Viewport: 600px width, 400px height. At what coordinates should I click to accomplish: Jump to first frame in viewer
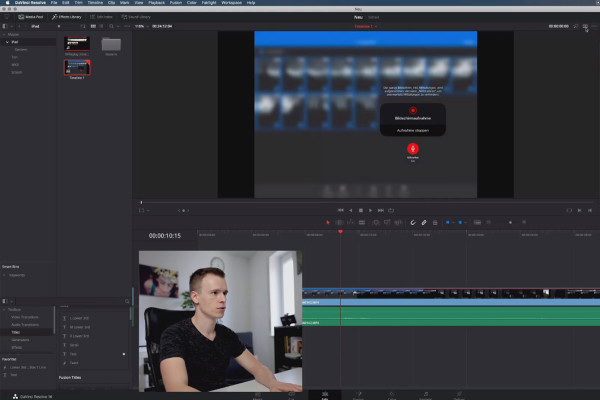pyautogui.click(x=341, y=210)
